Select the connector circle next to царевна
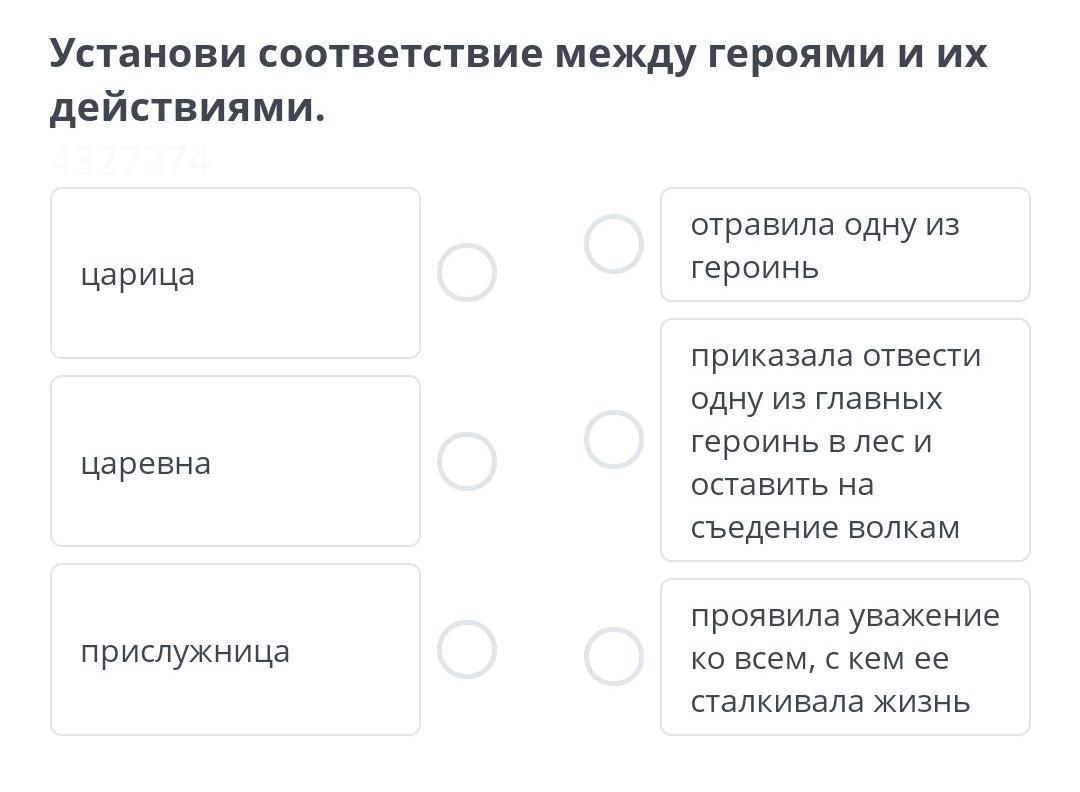 coord(466,461)
